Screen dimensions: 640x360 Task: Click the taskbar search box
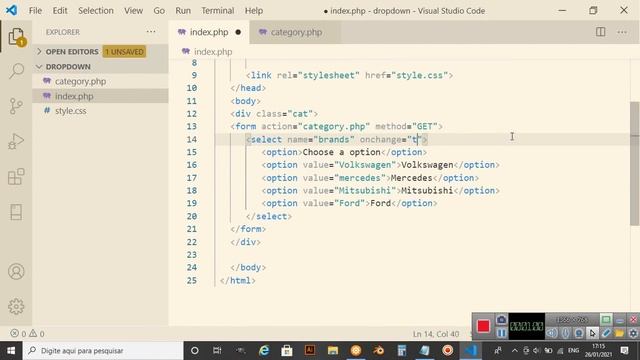point(103,351)
